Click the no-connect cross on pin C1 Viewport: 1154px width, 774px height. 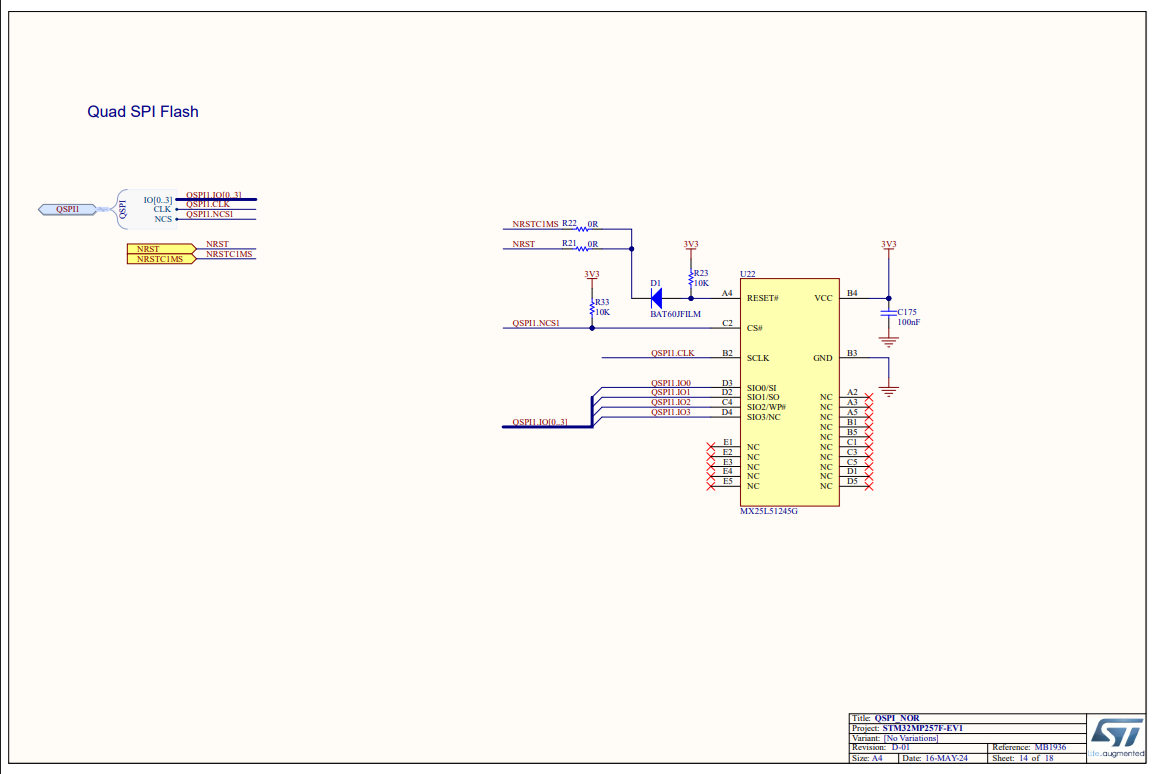(868, 447)
